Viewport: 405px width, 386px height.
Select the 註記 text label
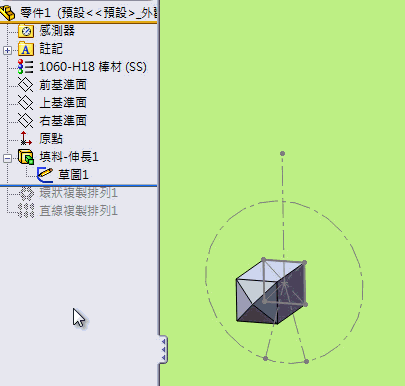coord(51,49)
